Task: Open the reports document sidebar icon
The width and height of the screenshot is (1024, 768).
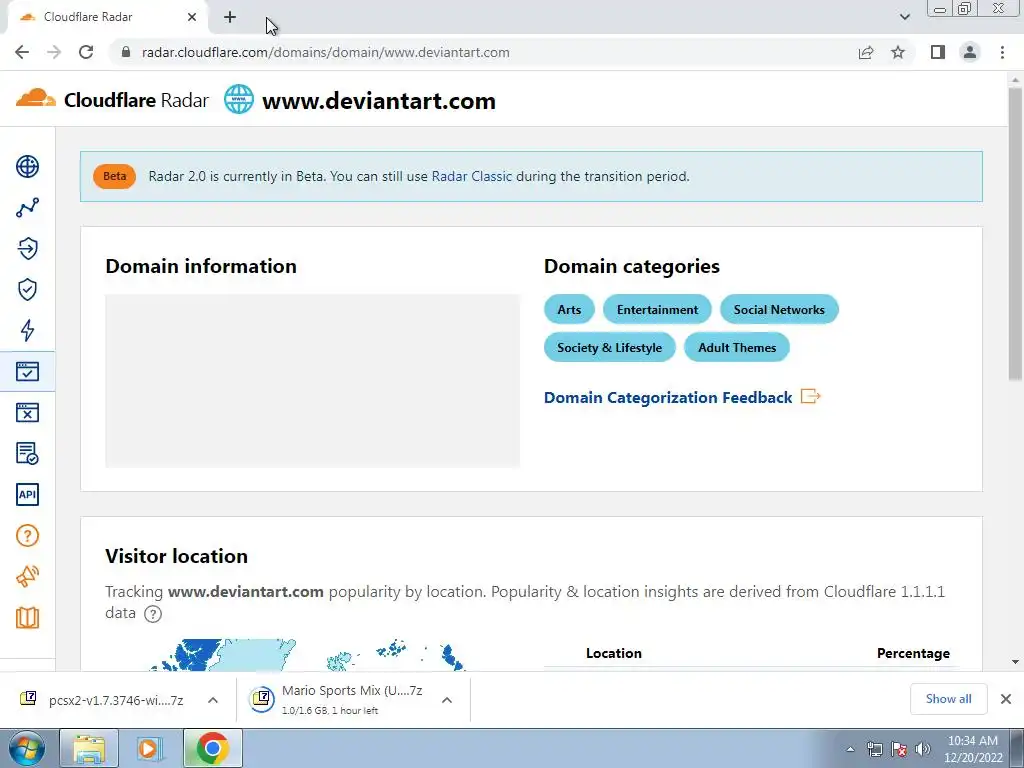Action: coord(27,453)
